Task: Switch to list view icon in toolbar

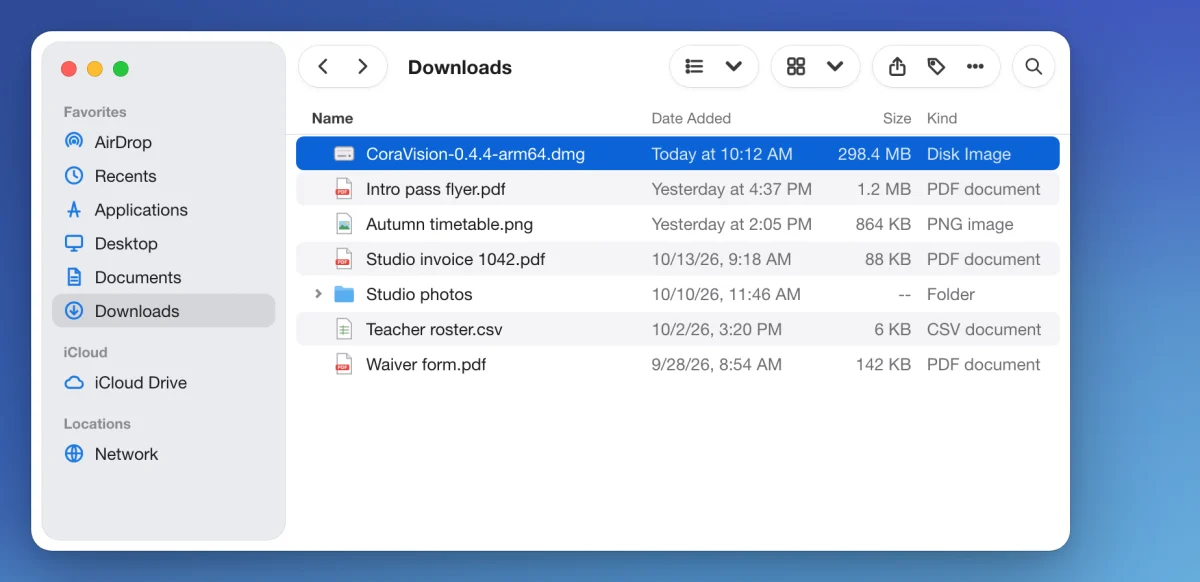Action: (694, 67)
